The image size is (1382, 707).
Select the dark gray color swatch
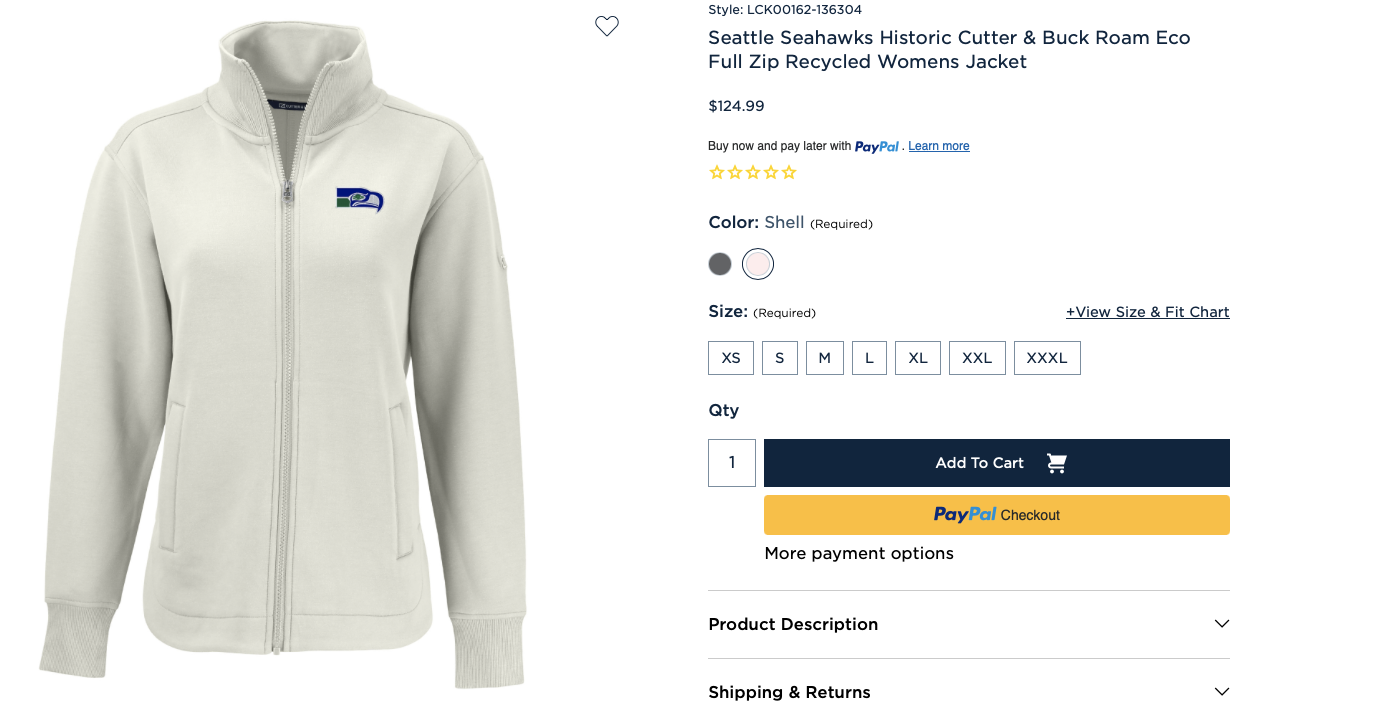(720, 264)
